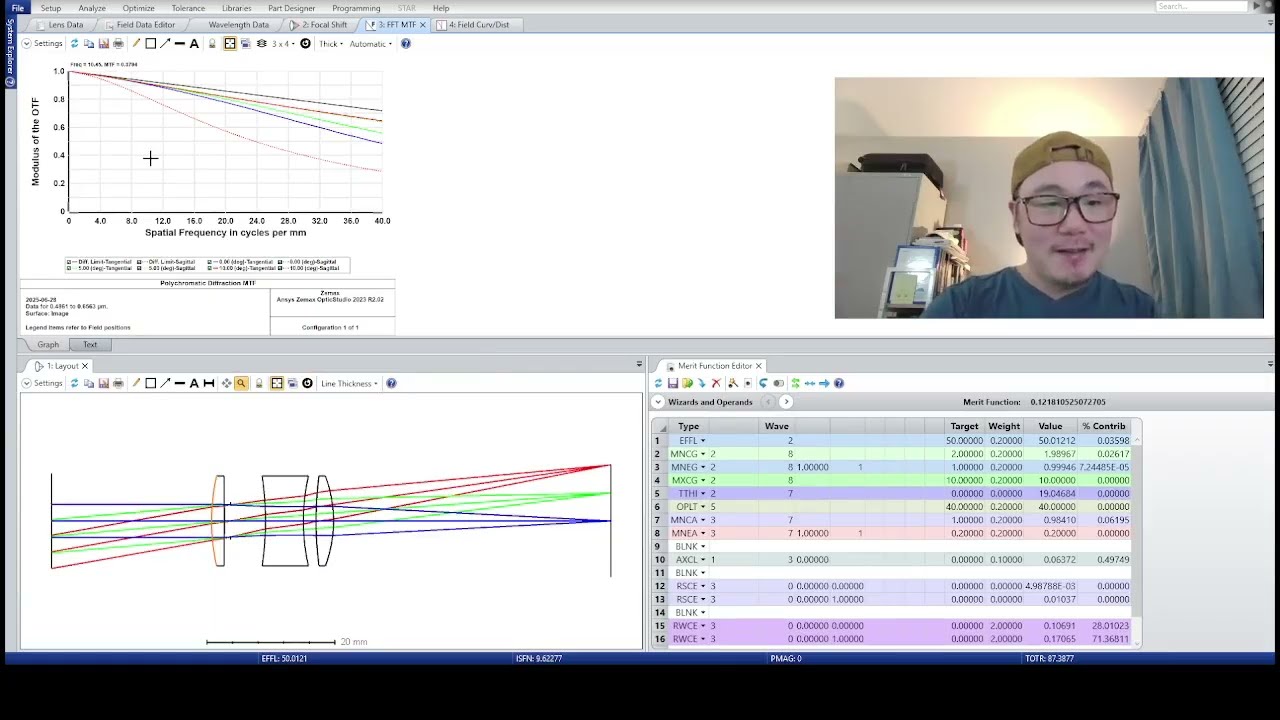Viewport: 1280px width, 720px height.
Task: Select the Text tab below MTF plot
Action: pos(90,344)
